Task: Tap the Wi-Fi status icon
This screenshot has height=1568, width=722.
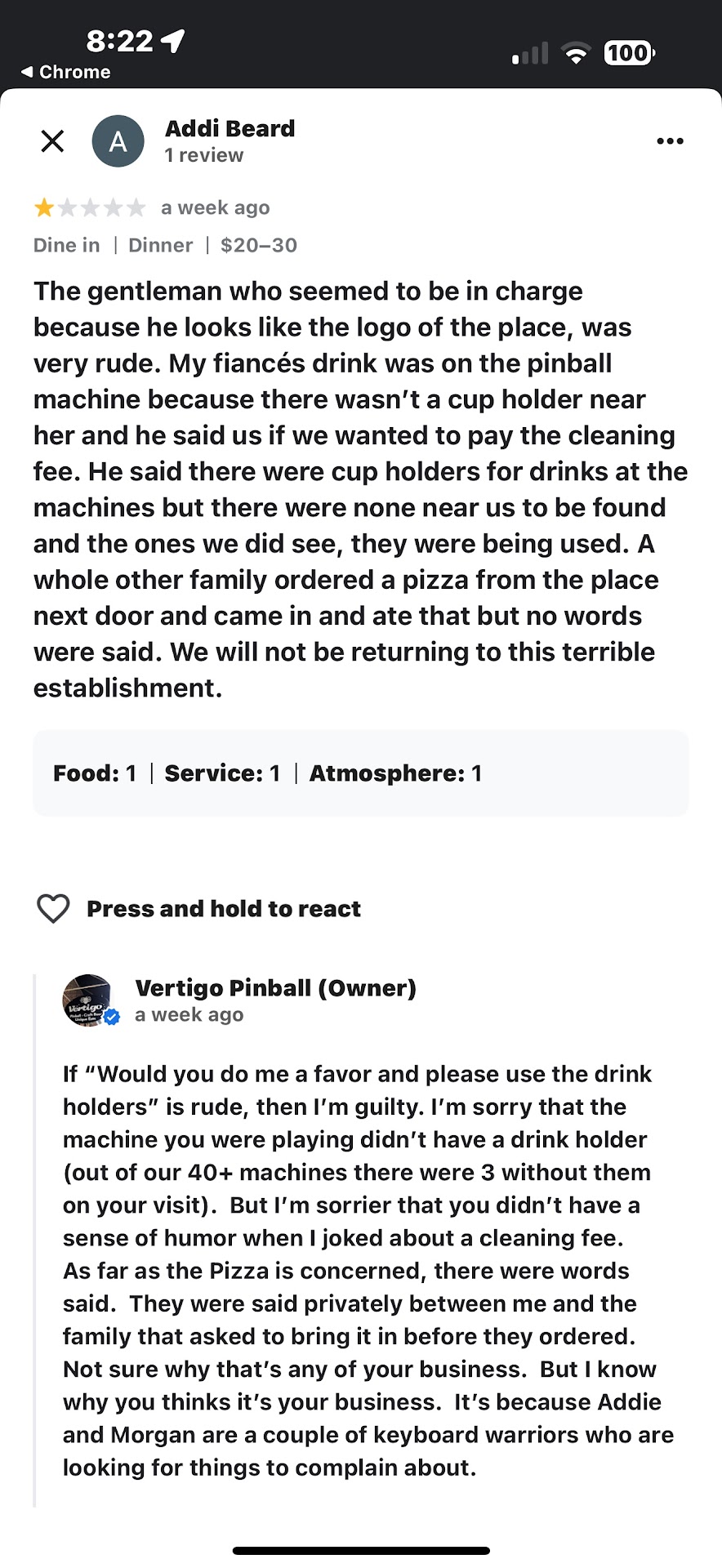Action: [577, 54]
